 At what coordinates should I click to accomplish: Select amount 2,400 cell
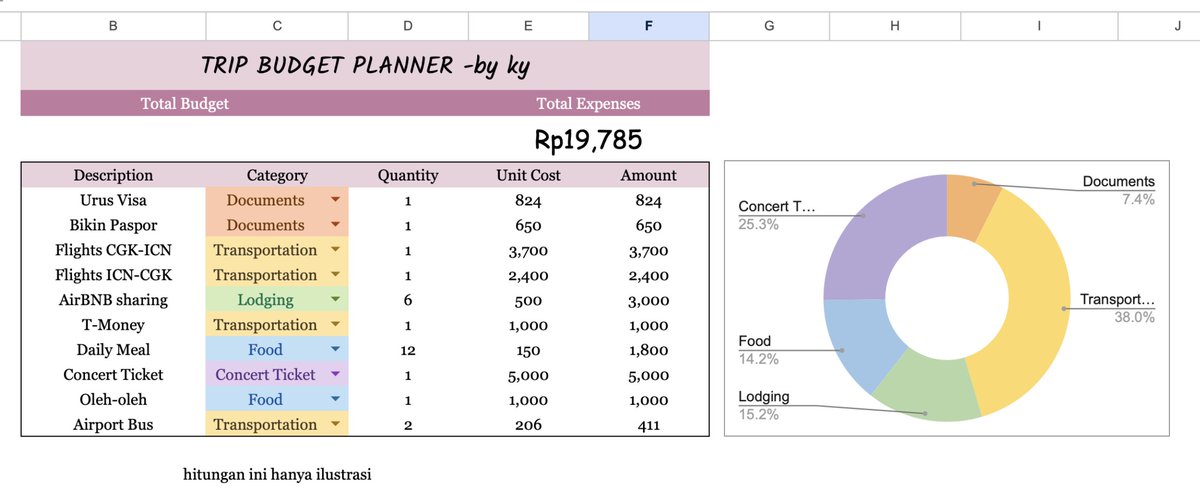tap(648, 275)
